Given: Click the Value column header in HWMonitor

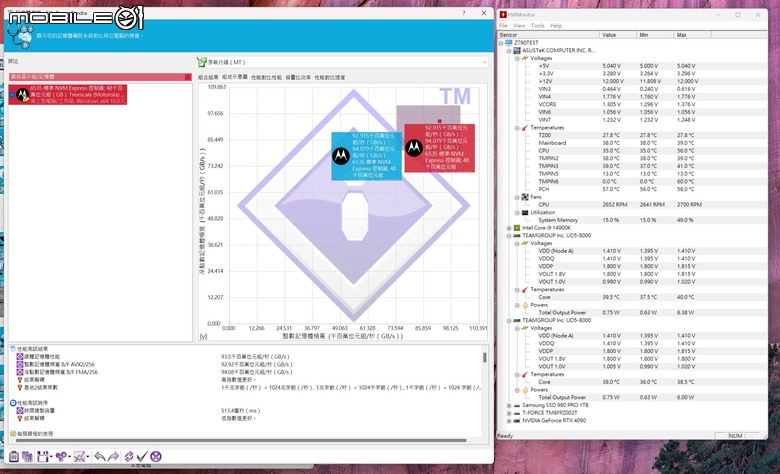Looking at the screenshot, I should coord(618,35).
